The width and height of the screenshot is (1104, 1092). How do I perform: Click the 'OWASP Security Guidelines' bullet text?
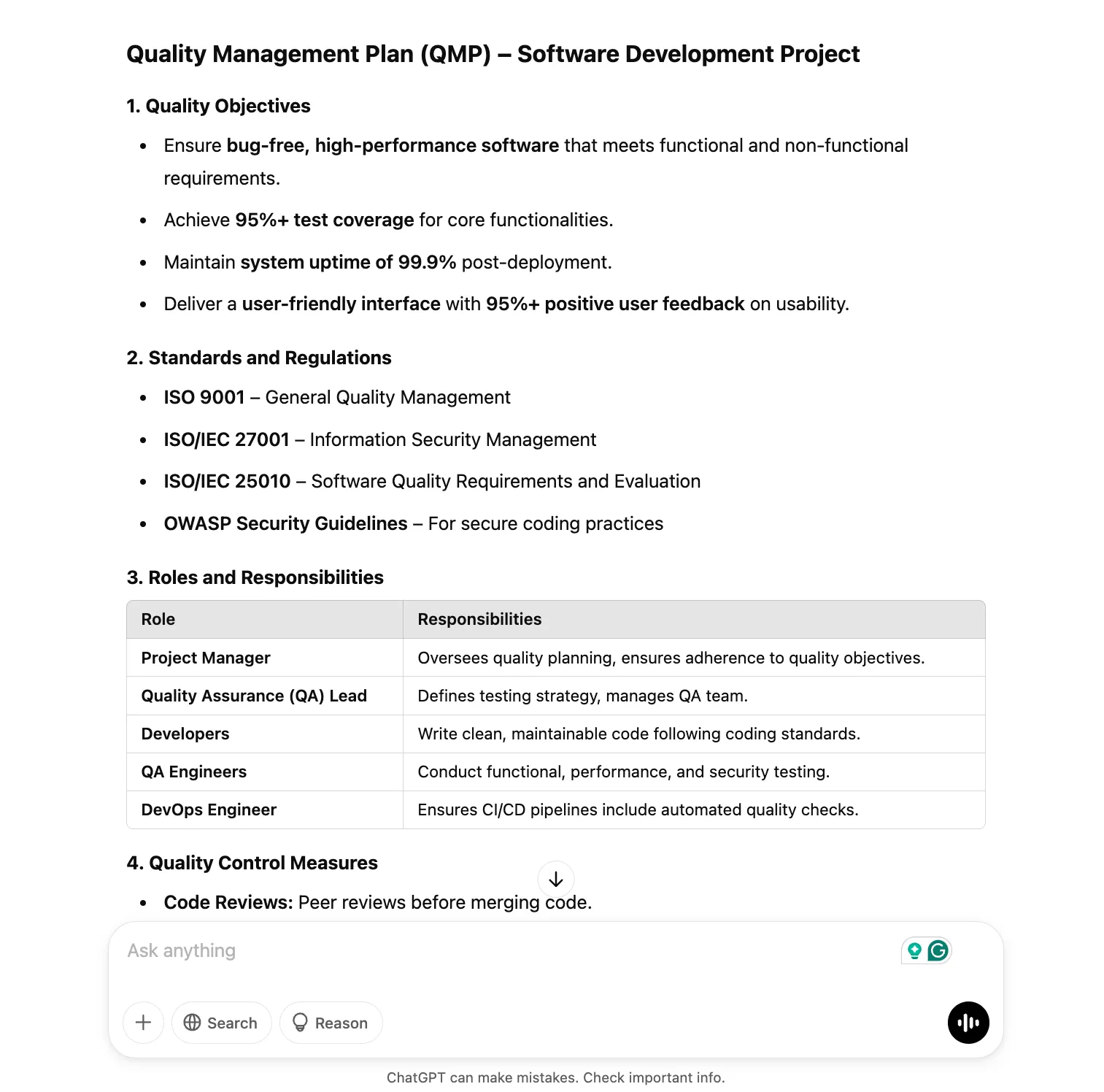[x=414, y=523]
